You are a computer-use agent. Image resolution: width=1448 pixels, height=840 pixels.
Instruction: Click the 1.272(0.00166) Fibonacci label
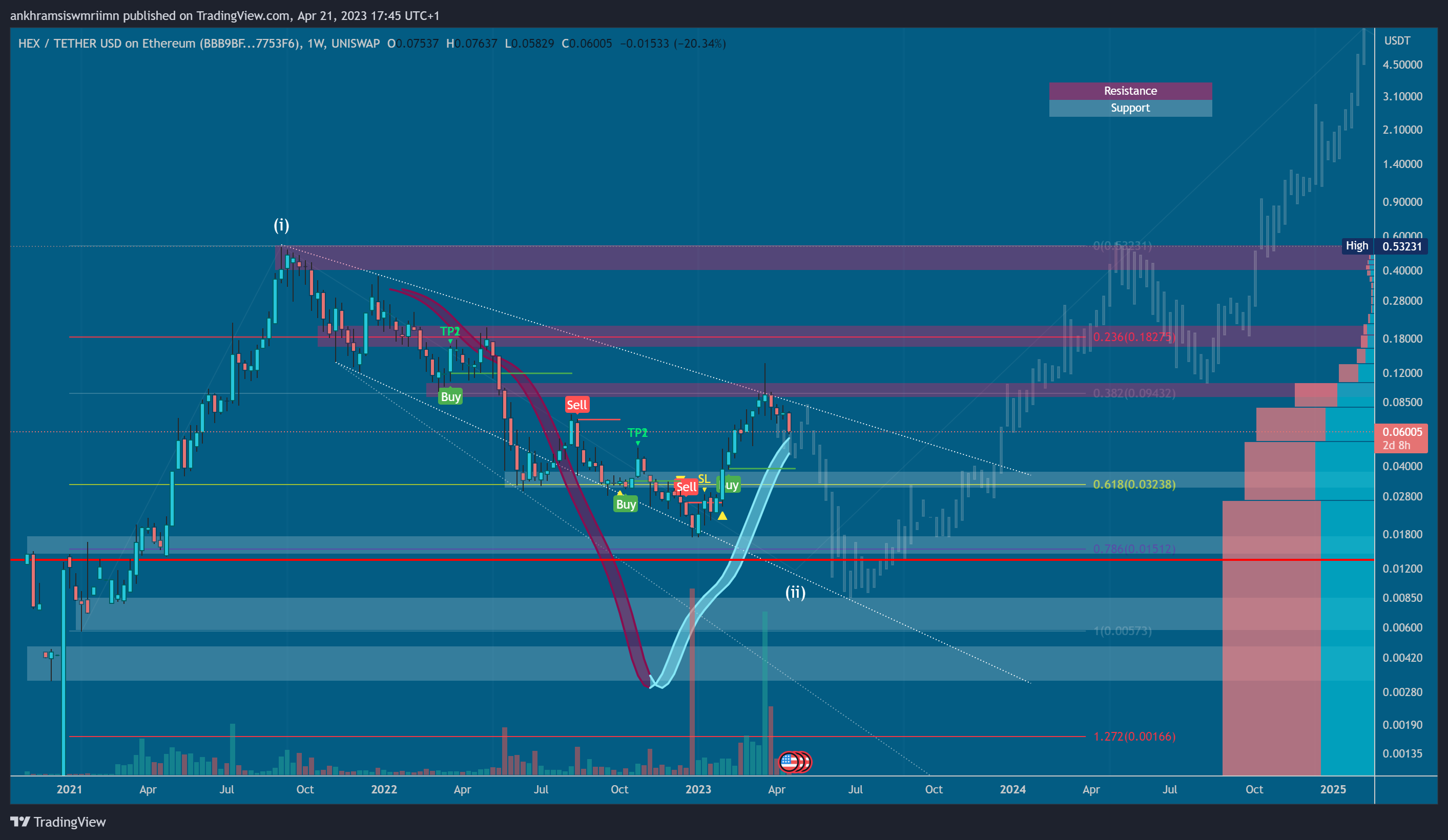(1134, 737)
